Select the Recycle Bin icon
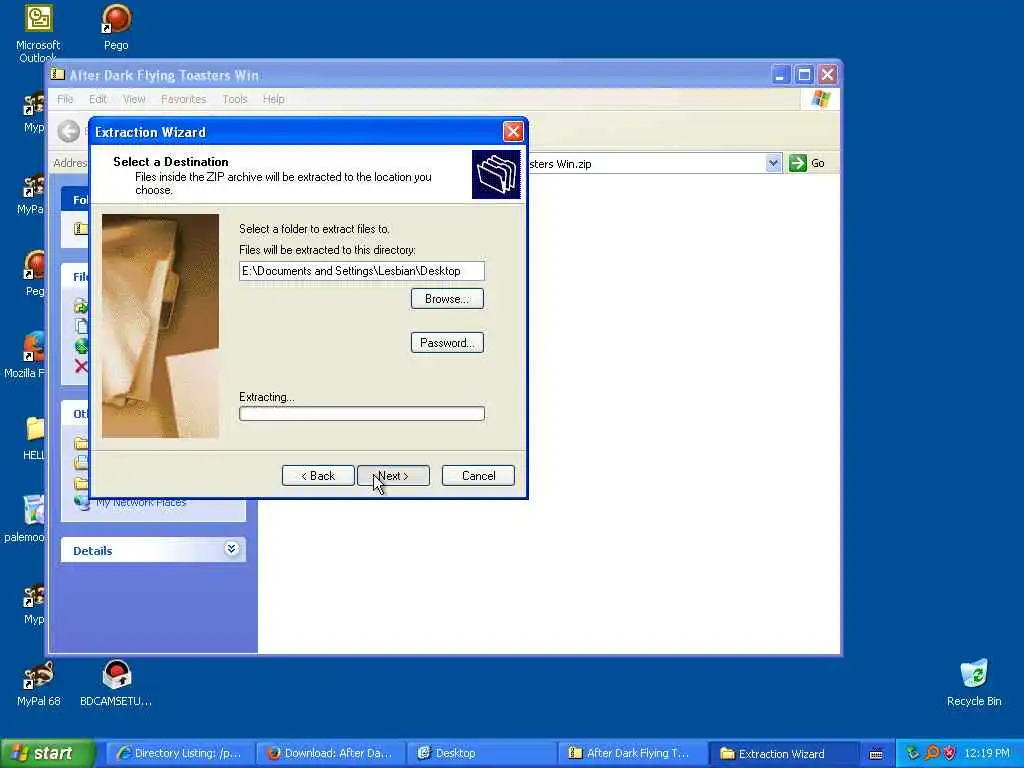The width and height of the screenshot is (1024, 768). tap(974, 683)
